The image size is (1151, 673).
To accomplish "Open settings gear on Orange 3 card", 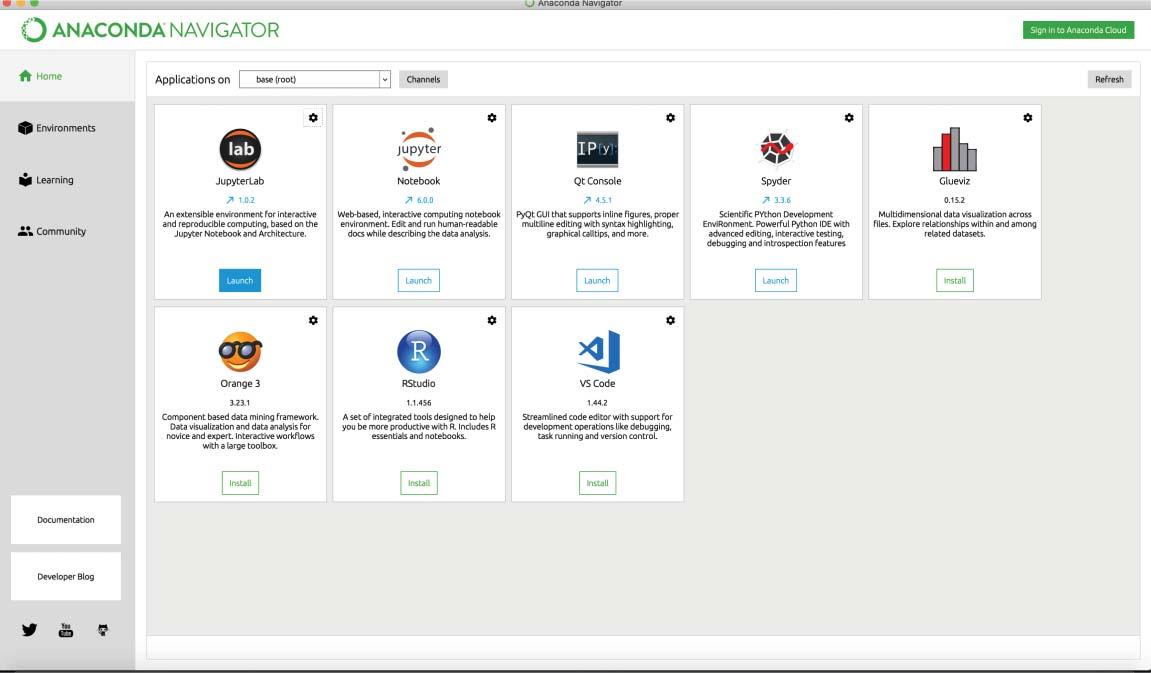I will pos(313,320).
